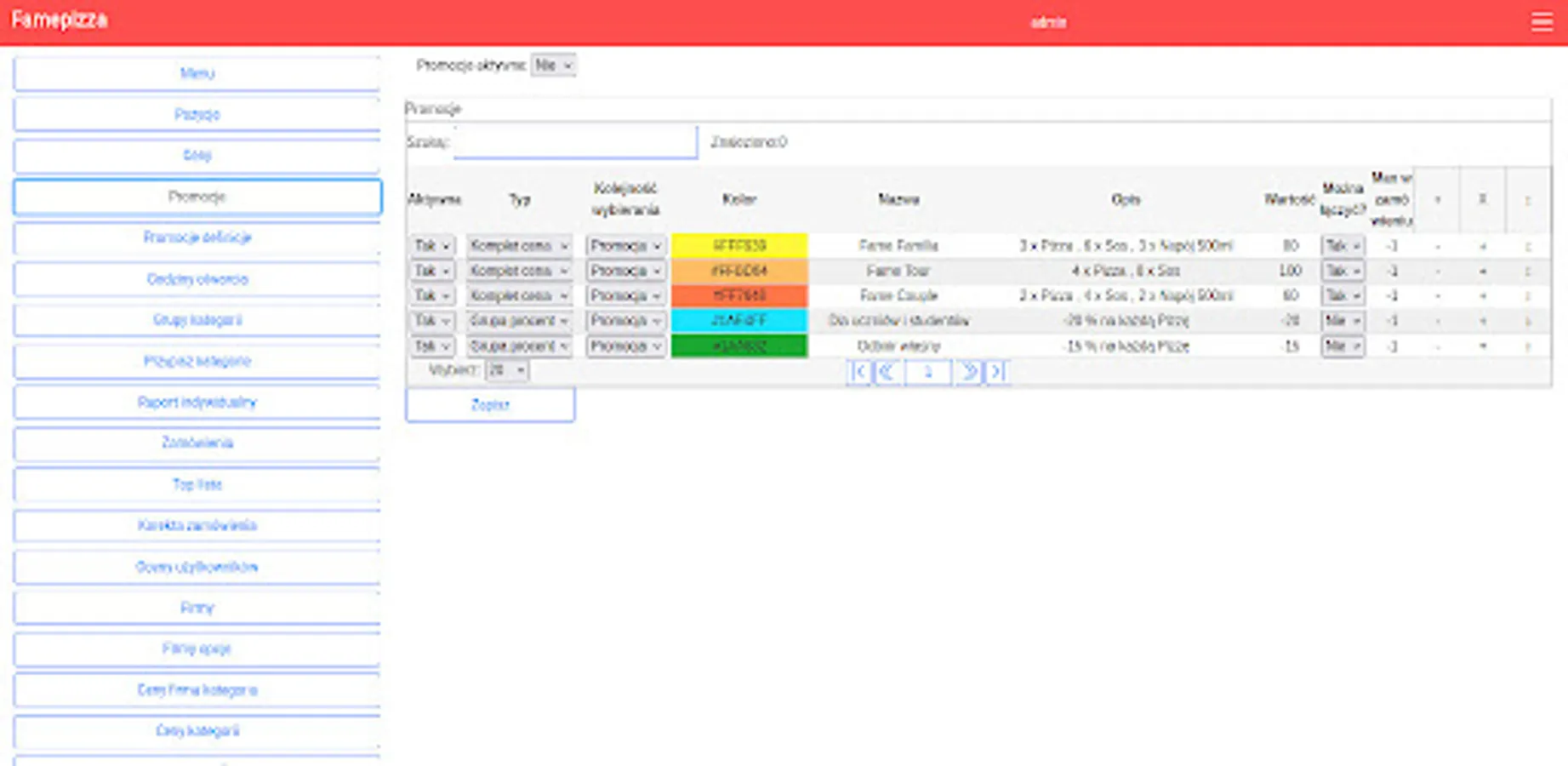
Task: Click the Fame Tour name cell
Action: click(898, 271)
